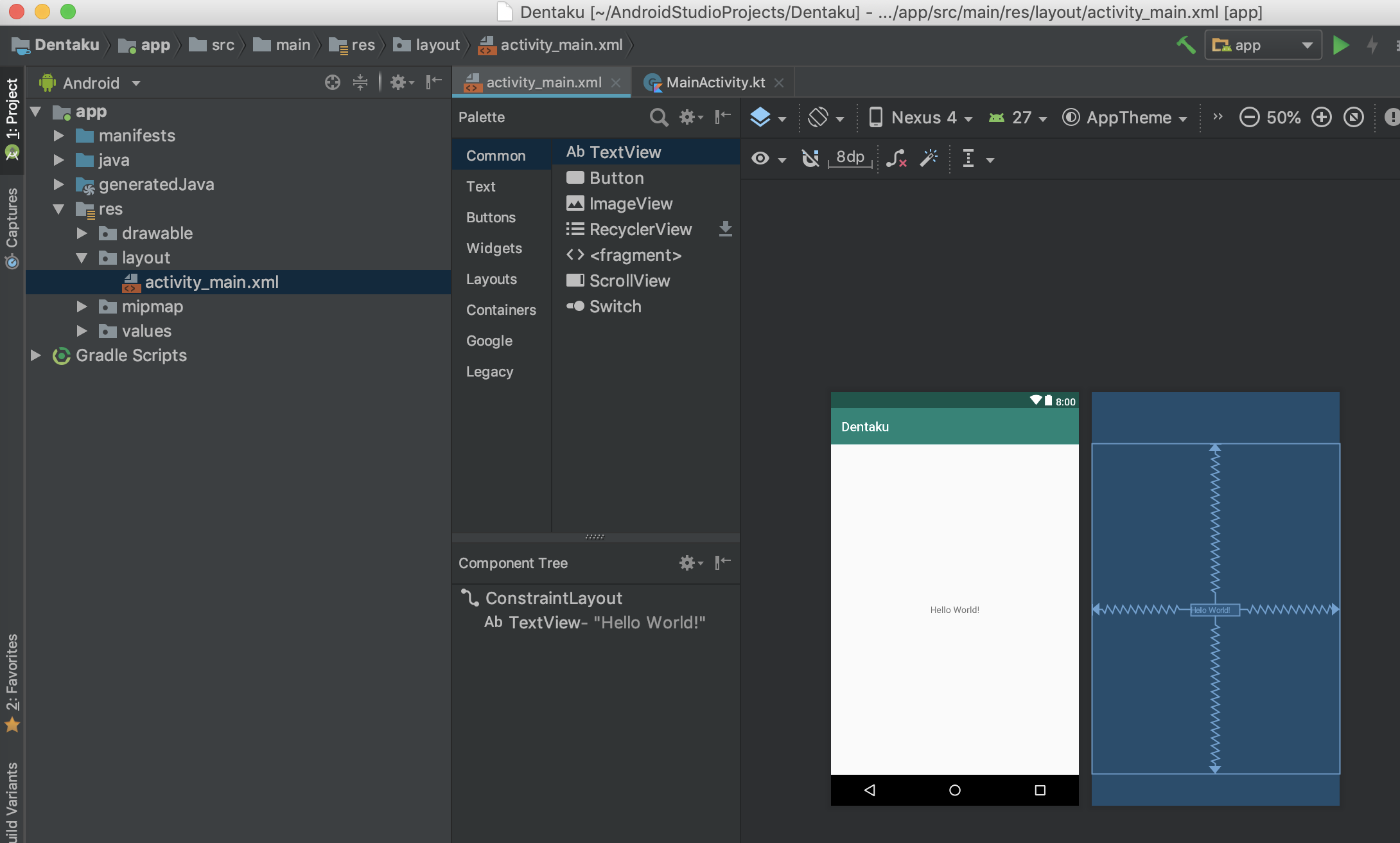Click the Infer Constraints magic wand icon

coord(929,159)
